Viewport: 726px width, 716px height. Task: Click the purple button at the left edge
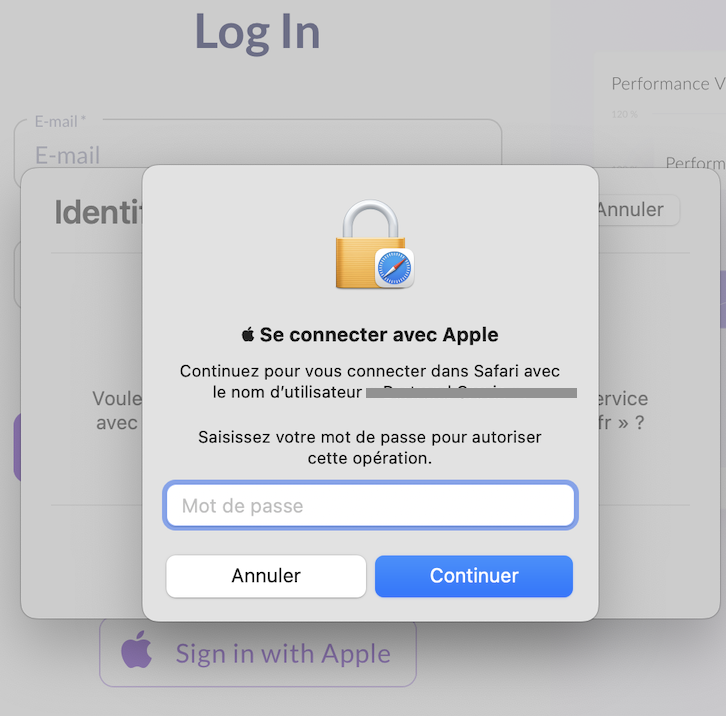click(x=17, y=447)
